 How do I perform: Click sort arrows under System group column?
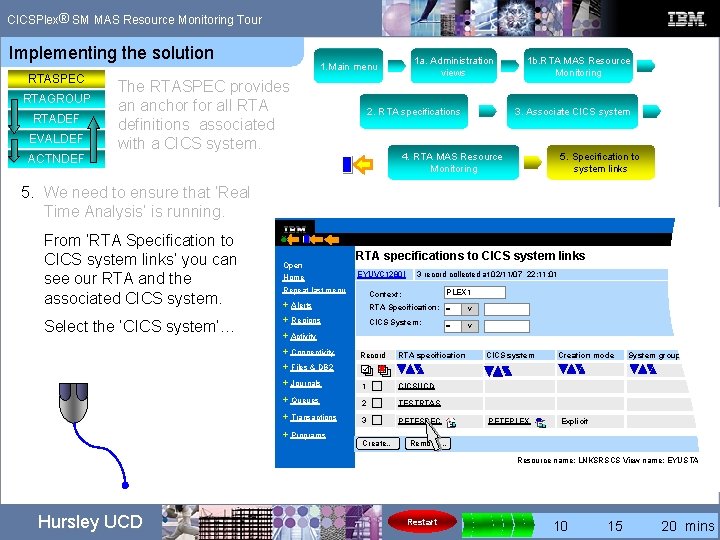(x=643, y=369)
